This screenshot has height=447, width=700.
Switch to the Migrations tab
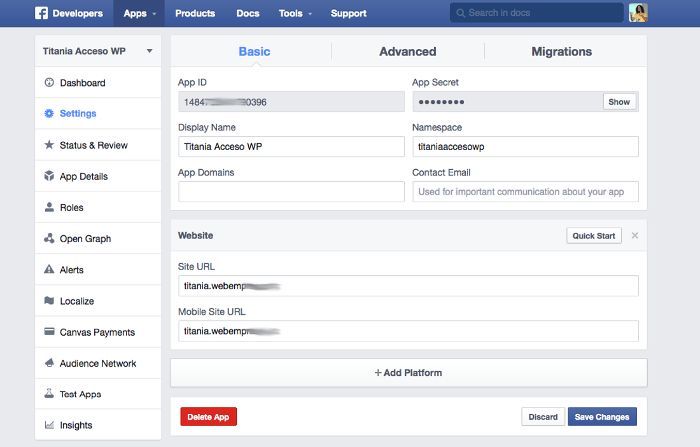(562, 51)
